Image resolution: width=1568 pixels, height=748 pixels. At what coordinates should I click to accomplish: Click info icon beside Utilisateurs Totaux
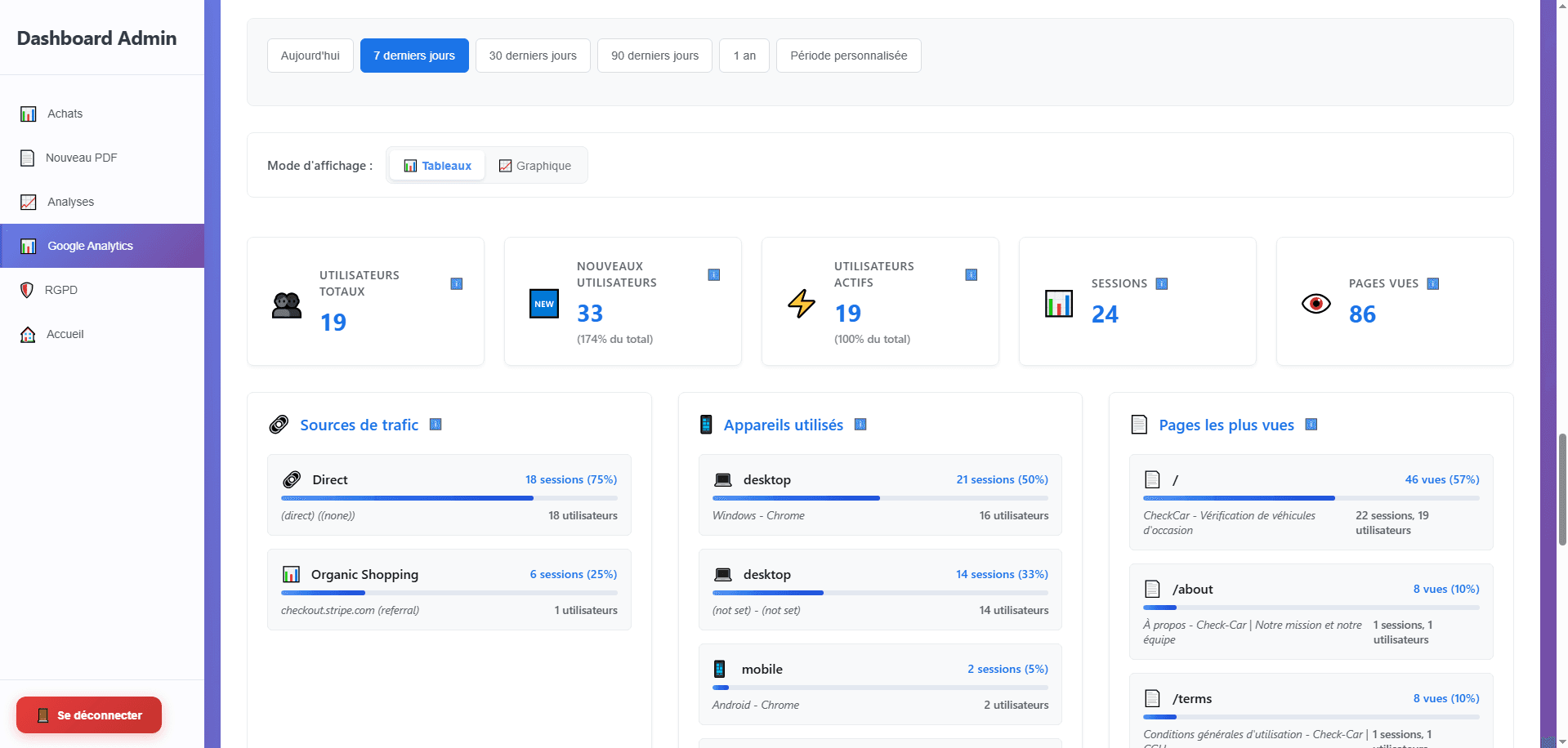[x=457, y=283]
